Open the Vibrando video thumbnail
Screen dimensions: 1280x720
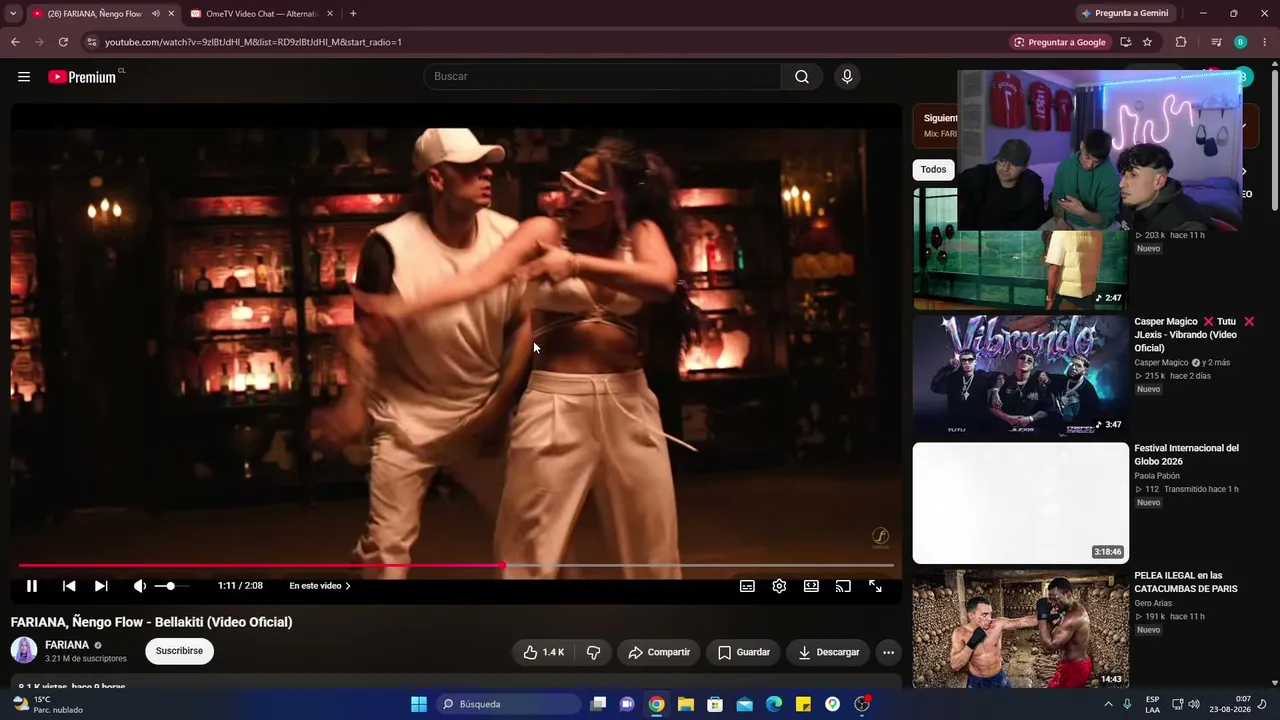point(1021,375)
